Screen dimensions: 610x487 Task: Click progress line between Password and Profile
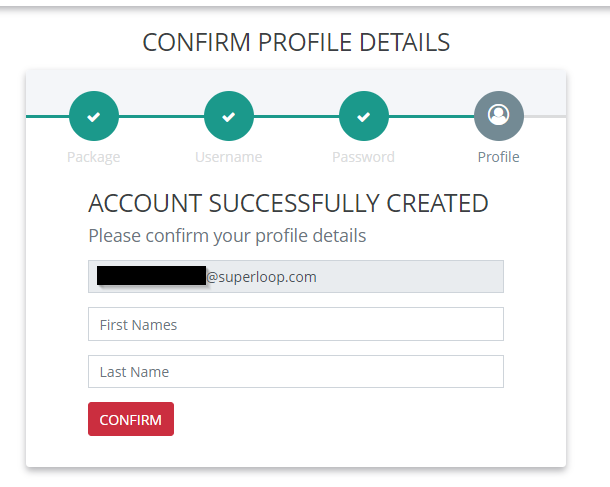click(x=431, y=117)
